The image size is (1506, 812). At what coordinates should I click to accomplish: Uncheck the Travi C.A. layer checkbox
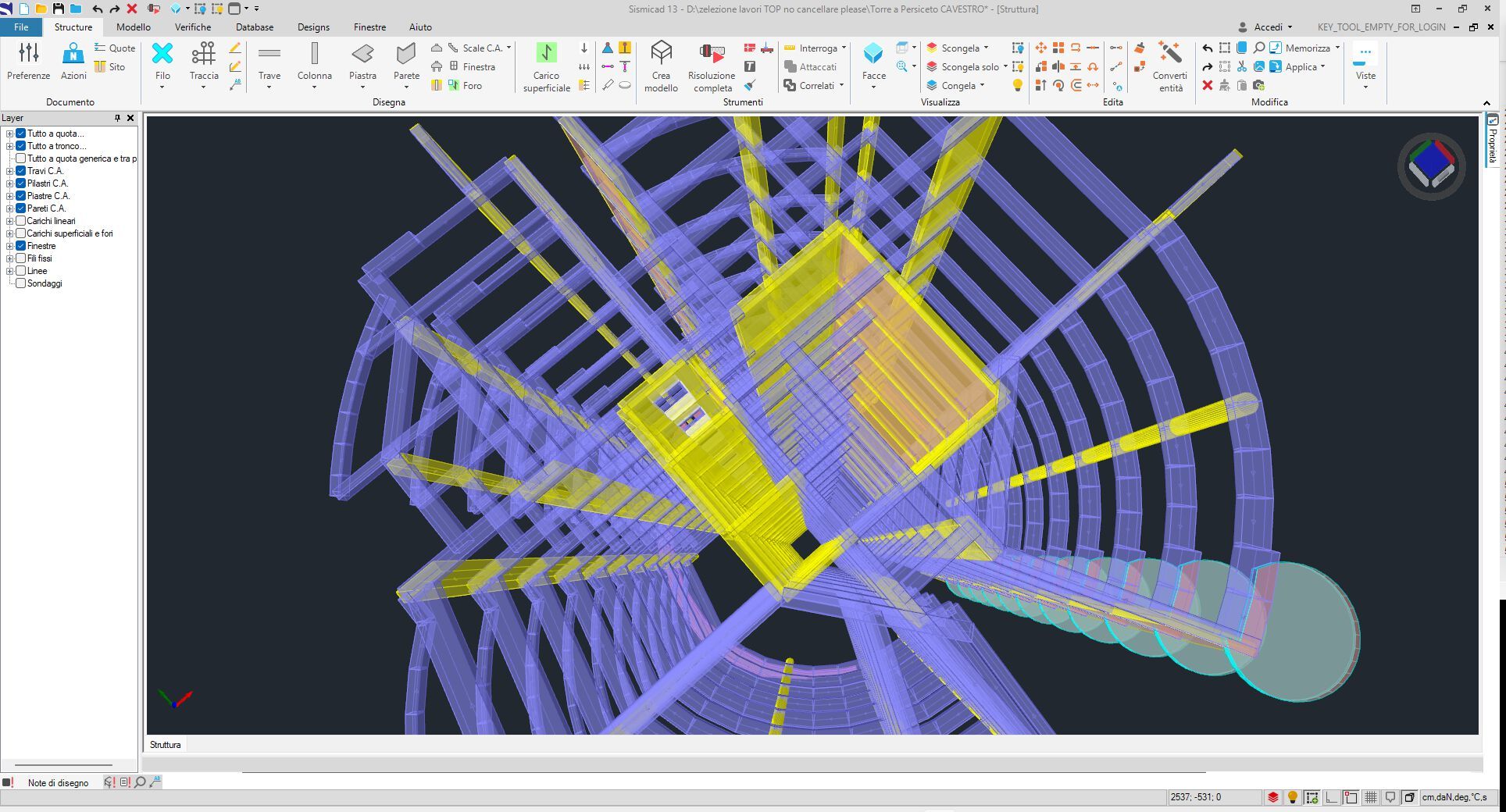[x=21, y=171]
